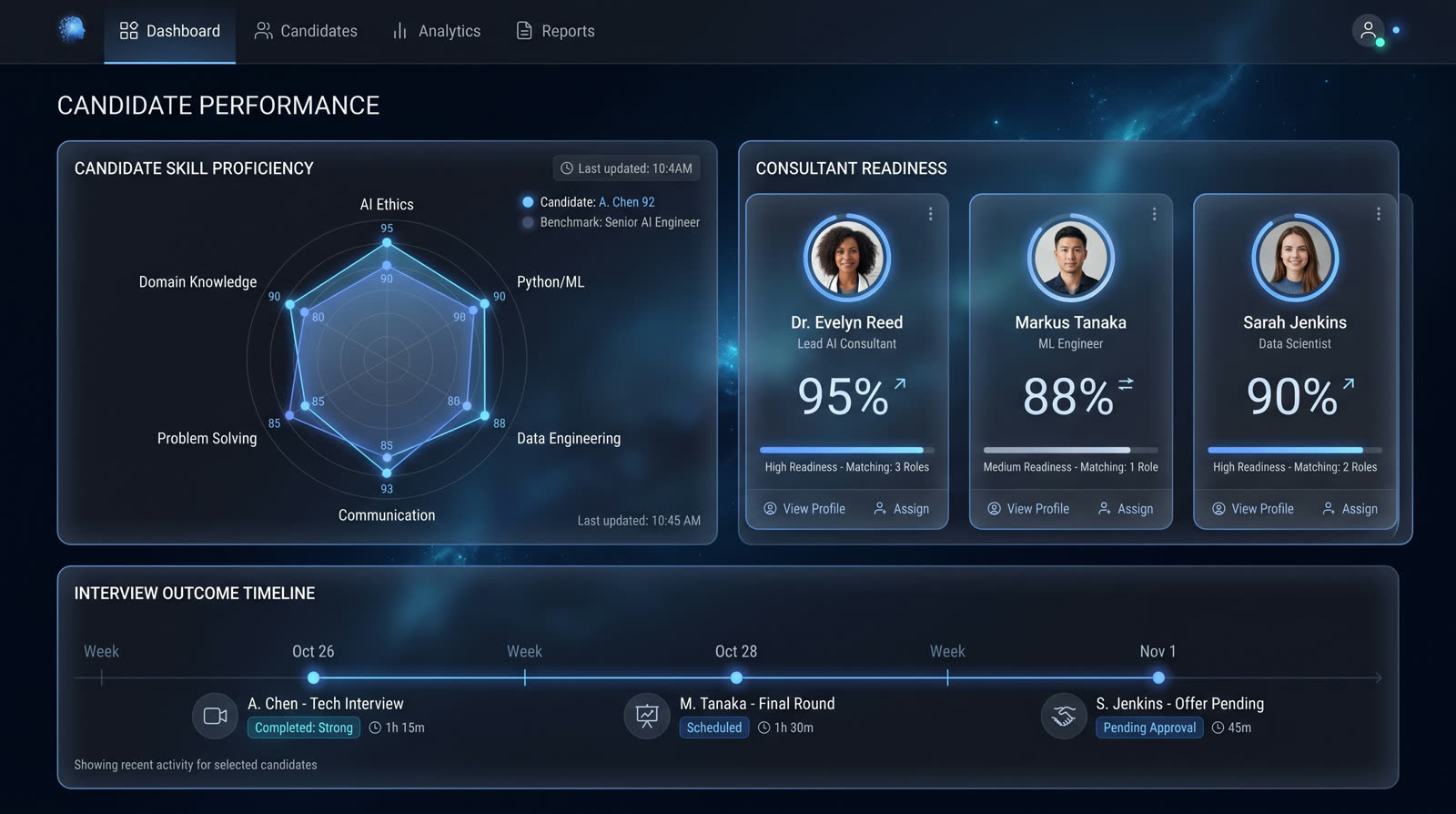The width and height of the screenshot is (1456, 814).
Task: Open Sarah Jenkins card options menu
Action: 1378,213
